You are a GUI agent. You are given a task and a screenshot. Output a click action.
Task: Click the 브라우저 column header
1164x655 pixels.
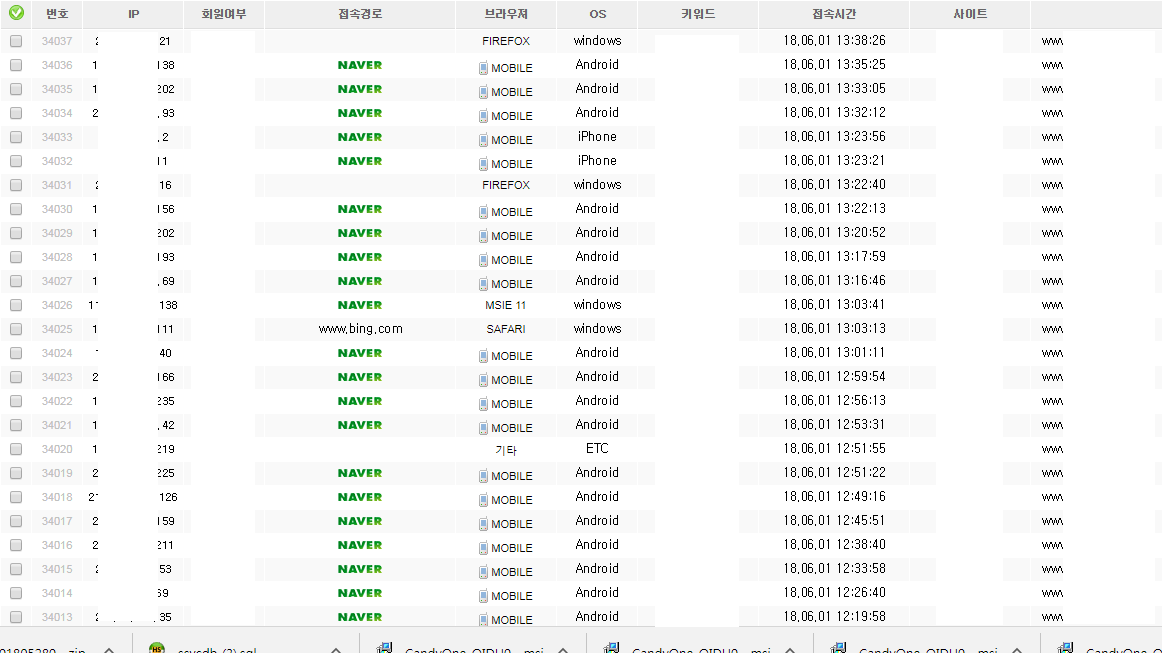[x=506, y=14]
